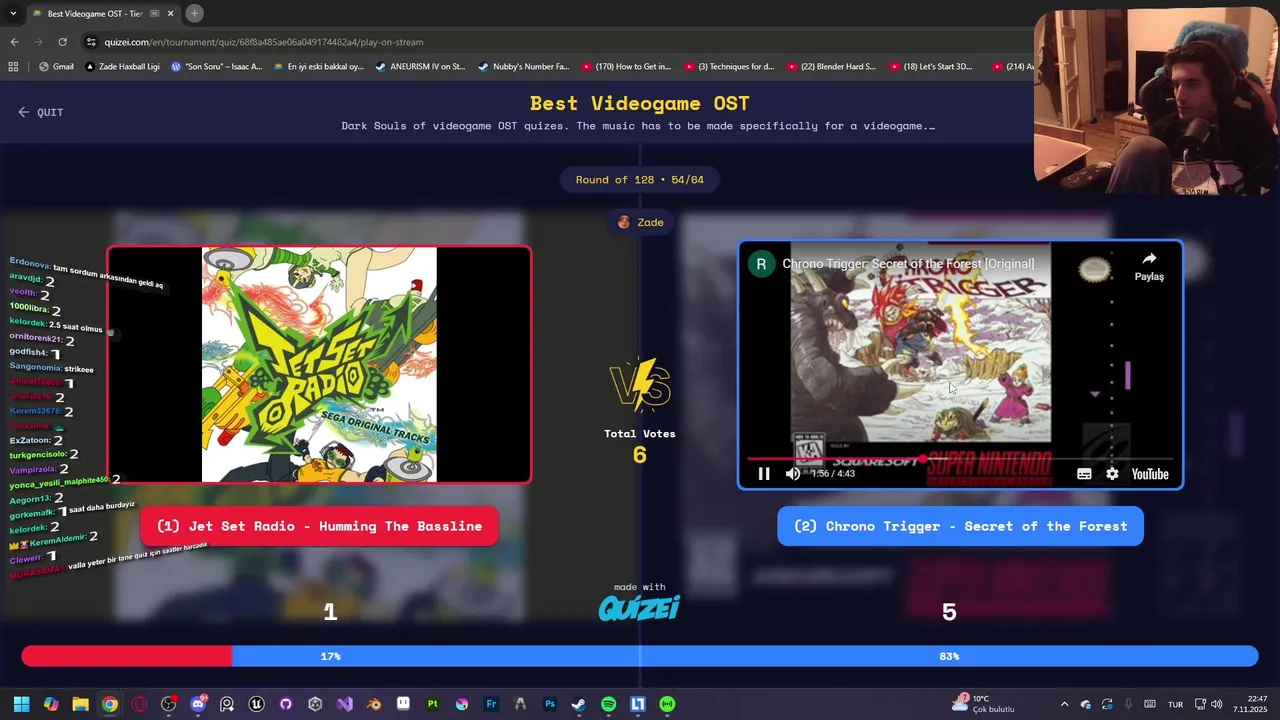Open Unreal Engine from taskbar
This screenshot has height=720, width=1280.
(256, 704)
